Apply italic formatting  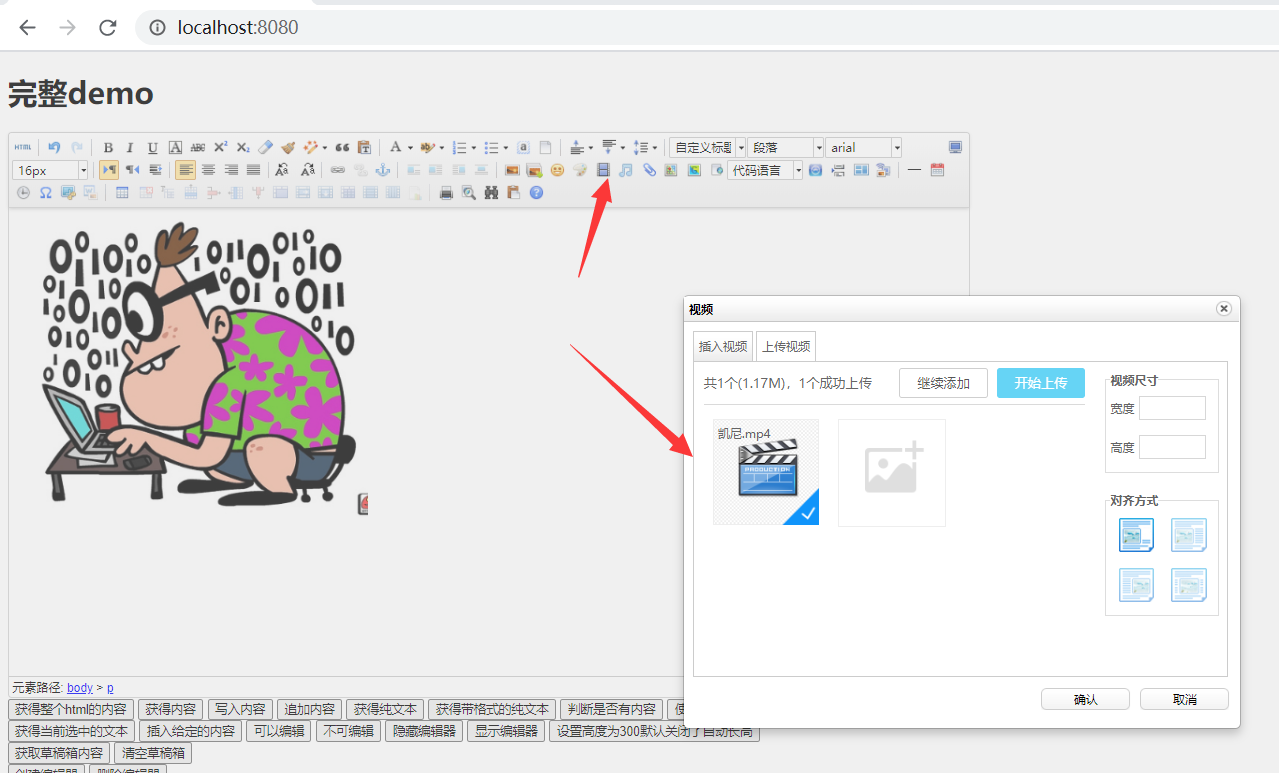coord(130,147)
